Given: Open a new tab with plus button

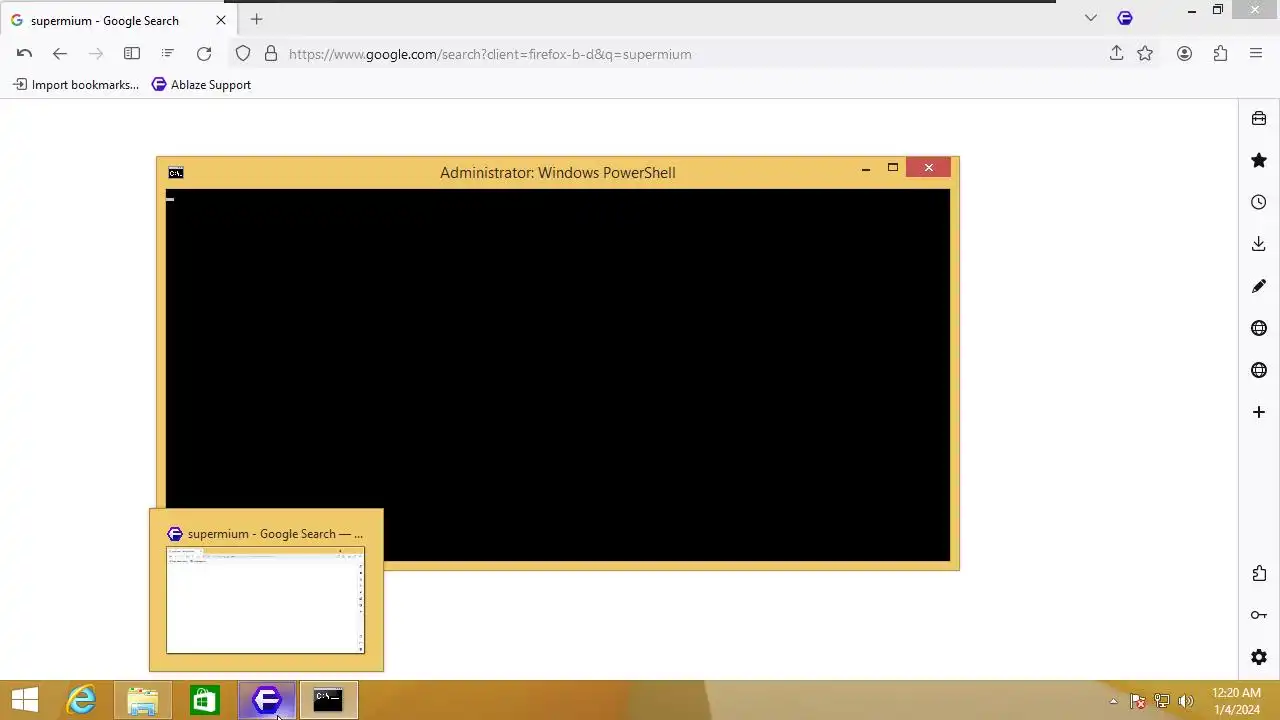Looking at the screenshot, I should tap(257, 19).
